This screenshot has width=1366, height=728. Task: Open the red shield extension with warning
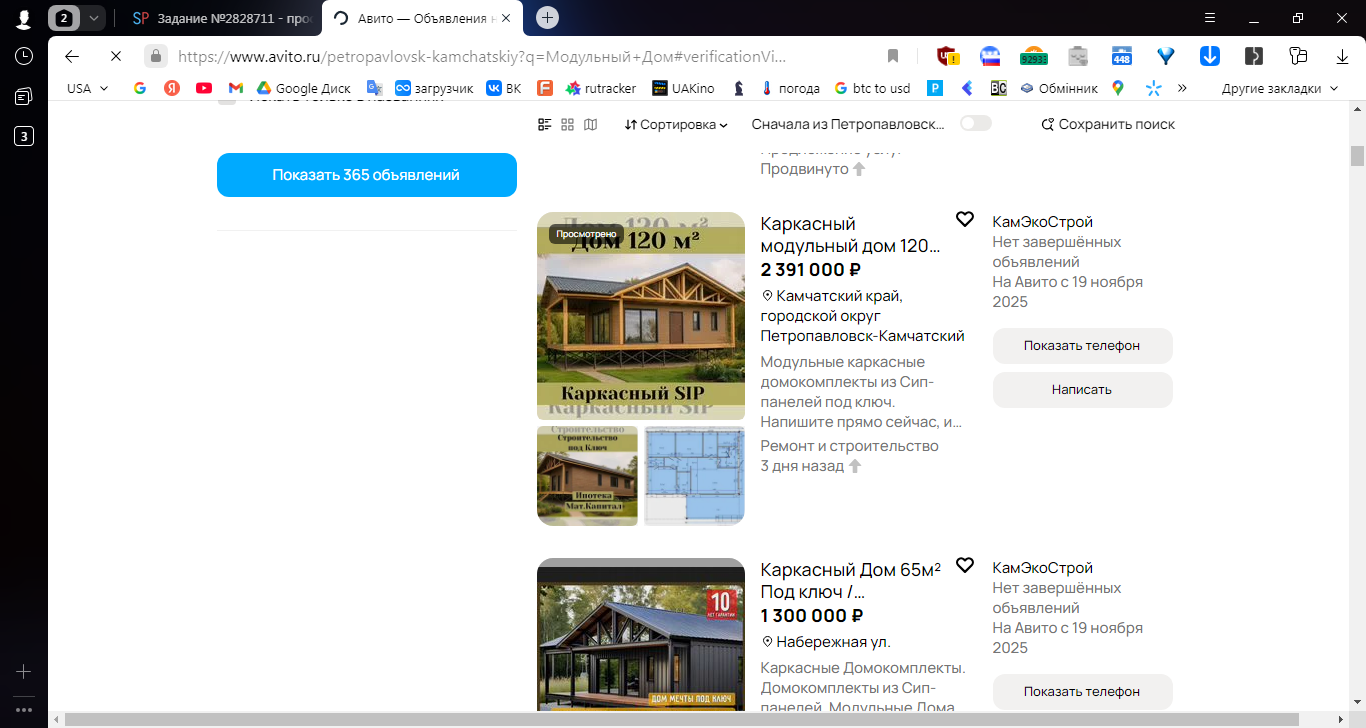point(946,56)
